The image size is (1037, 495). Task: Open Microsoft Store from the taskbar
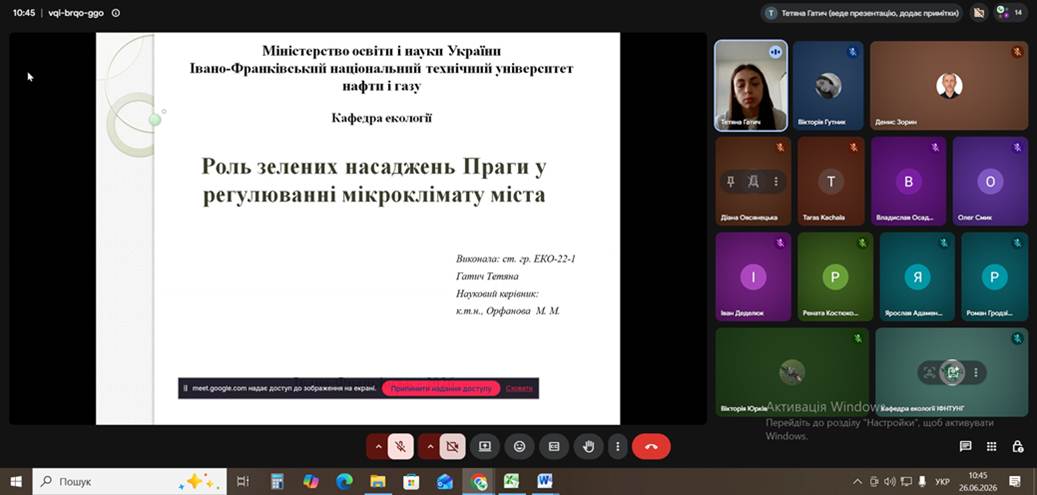411,482
